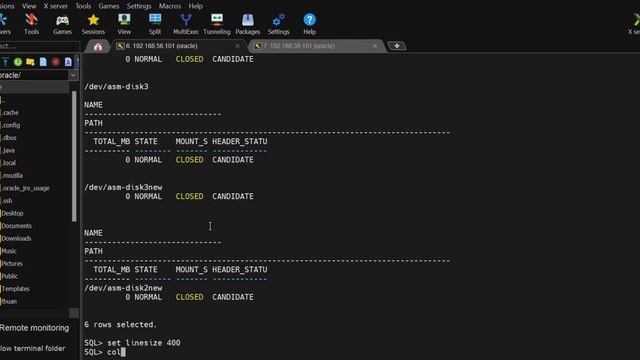The height and width of the screenshot is (360, 640).
Task: Select the .local folder
Action: (x=9, y=163)
